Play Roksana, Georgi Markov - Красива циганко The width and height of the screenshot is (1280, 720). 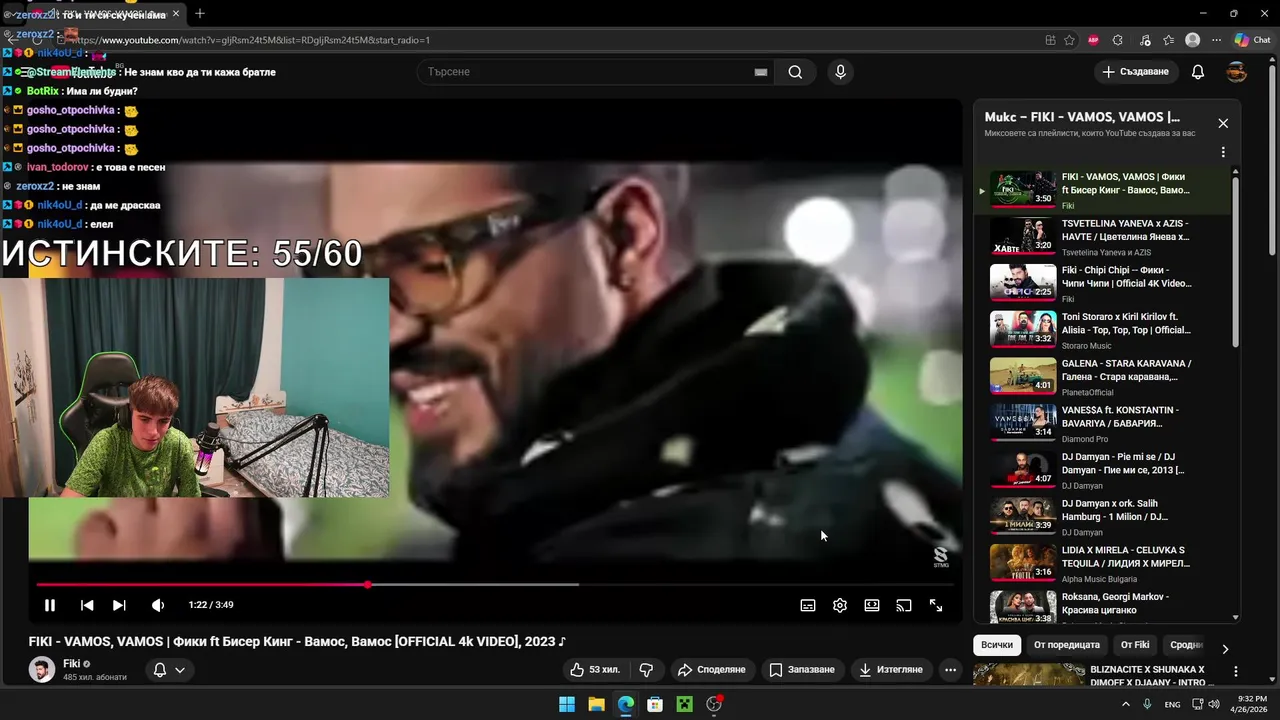1103,606
